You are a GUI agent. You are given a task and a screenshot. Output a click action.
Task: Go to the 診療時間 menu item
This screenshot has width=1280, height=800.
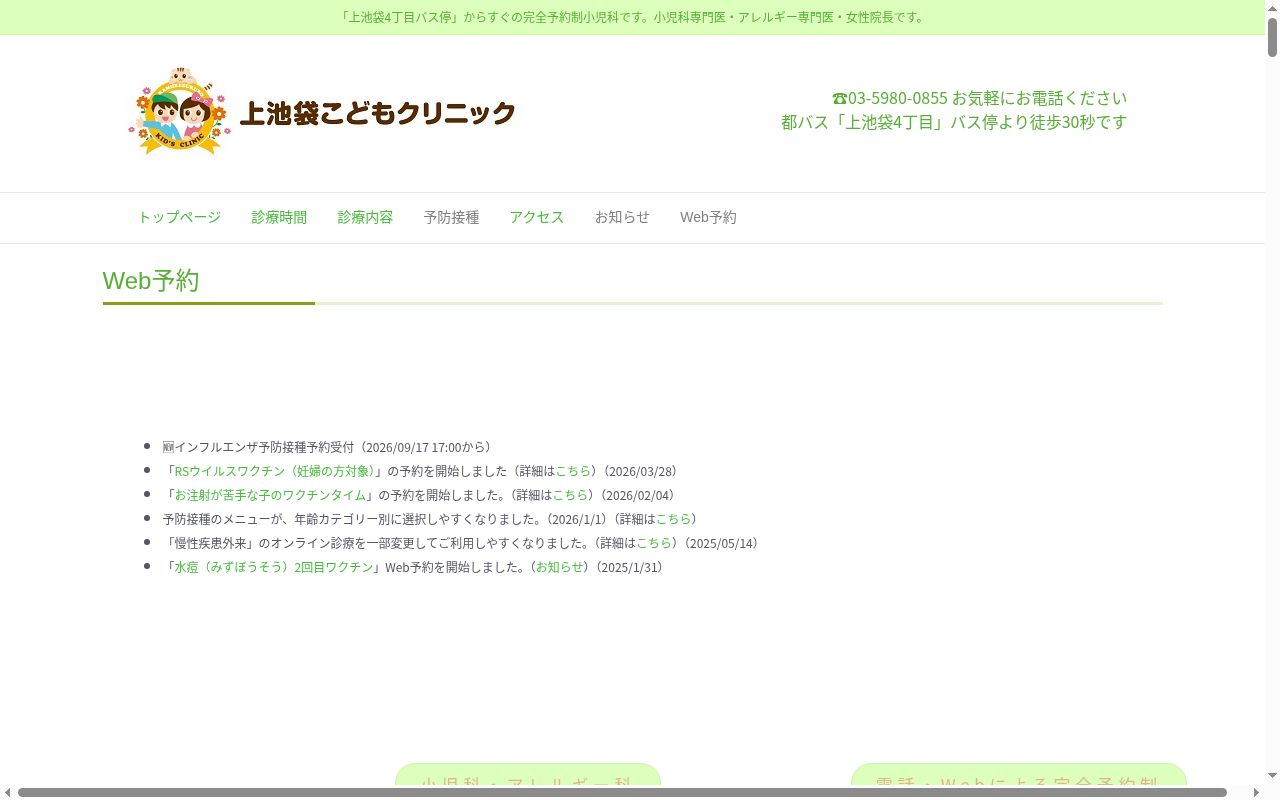click(x=279, y=217)
